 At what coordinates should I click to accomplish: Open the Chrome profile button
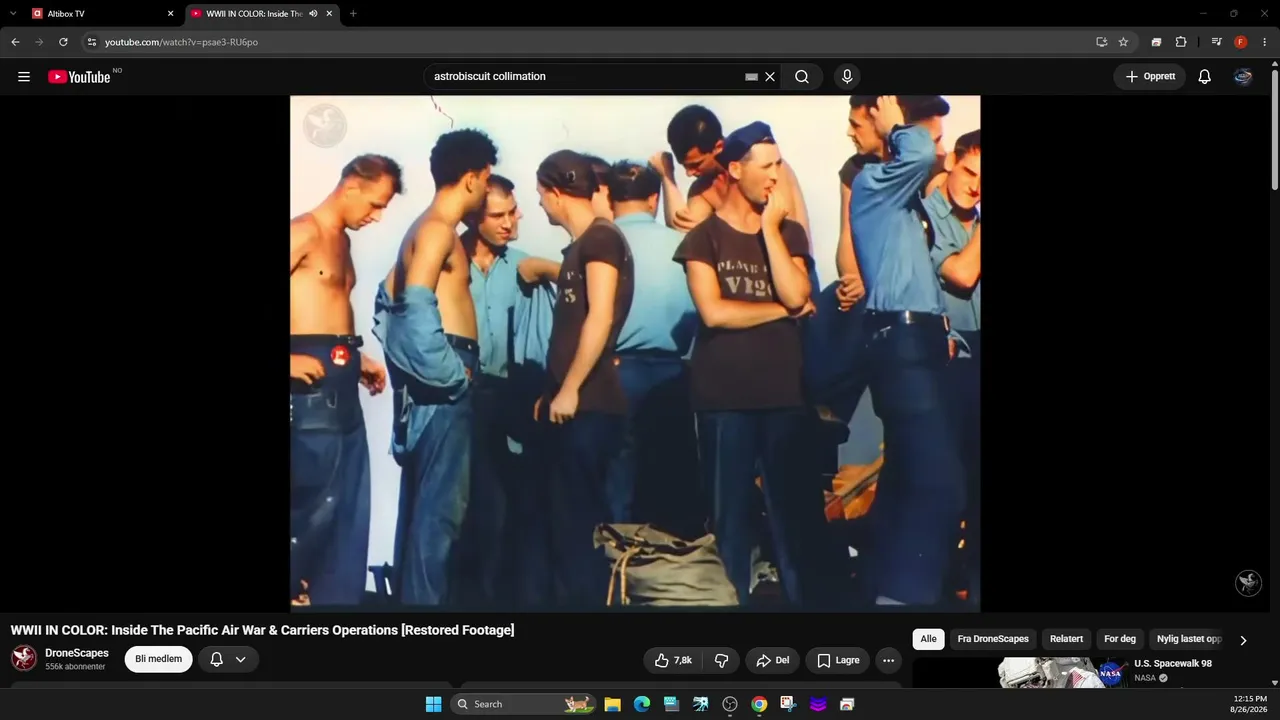click(x=1241, y=42)
